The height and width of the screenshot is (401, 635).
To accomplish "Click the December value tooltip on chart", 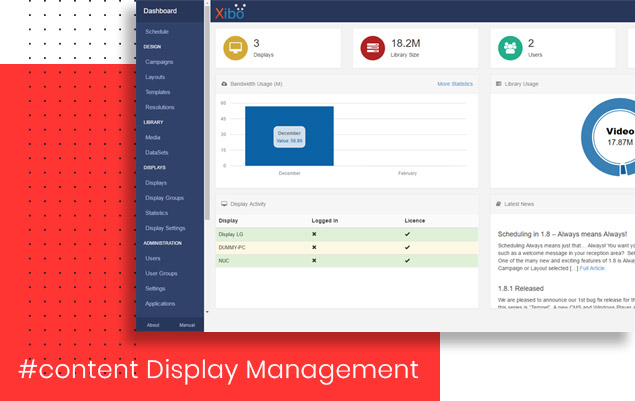I will pyautogui.click(x=289, y=137).
